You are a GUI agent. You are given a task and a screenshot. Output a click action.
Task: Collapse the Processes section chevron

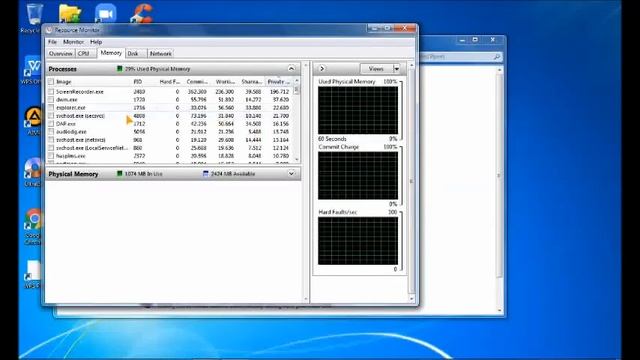(291, 69)
